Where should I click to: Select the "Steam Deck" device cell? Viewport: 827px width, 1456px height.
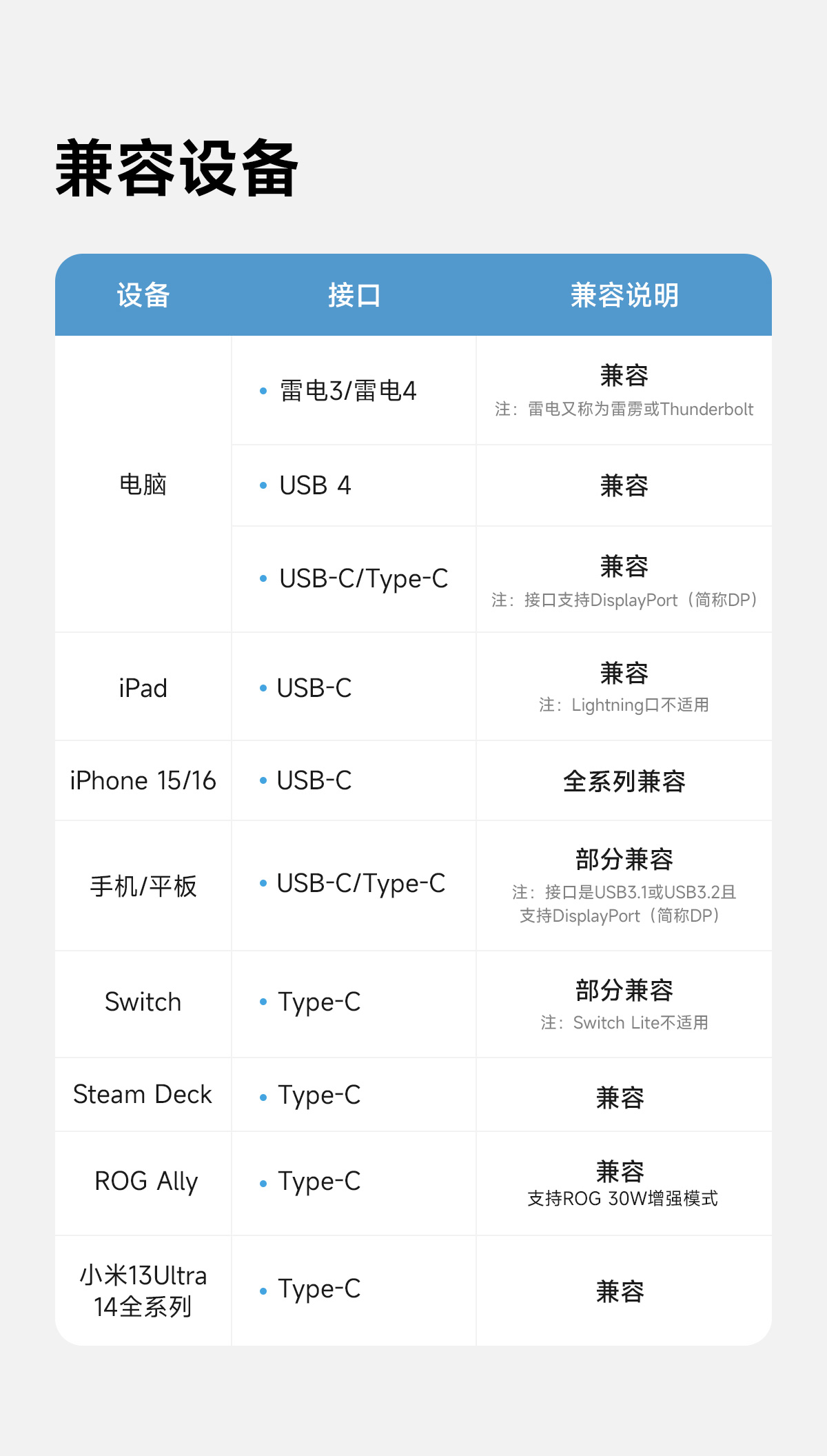pos(143,1095)
